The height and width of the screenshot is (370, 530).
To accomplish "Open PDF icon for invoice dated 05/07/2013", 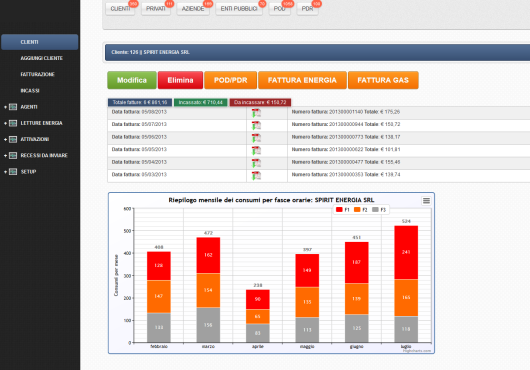I will (x=256, y=126).
